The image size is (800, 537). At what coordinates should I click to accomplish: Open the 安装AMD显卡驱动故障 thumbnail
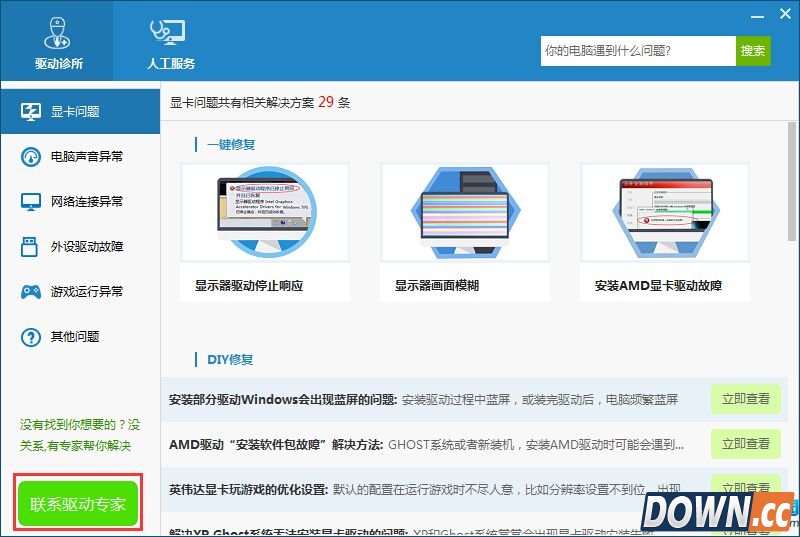tap(665, 212)
